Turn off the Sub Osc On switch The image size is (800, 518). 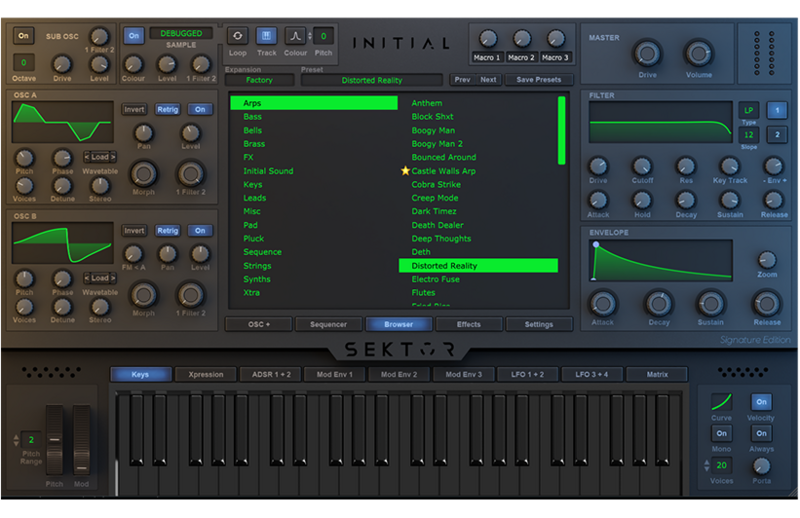[x=24, y=36]
